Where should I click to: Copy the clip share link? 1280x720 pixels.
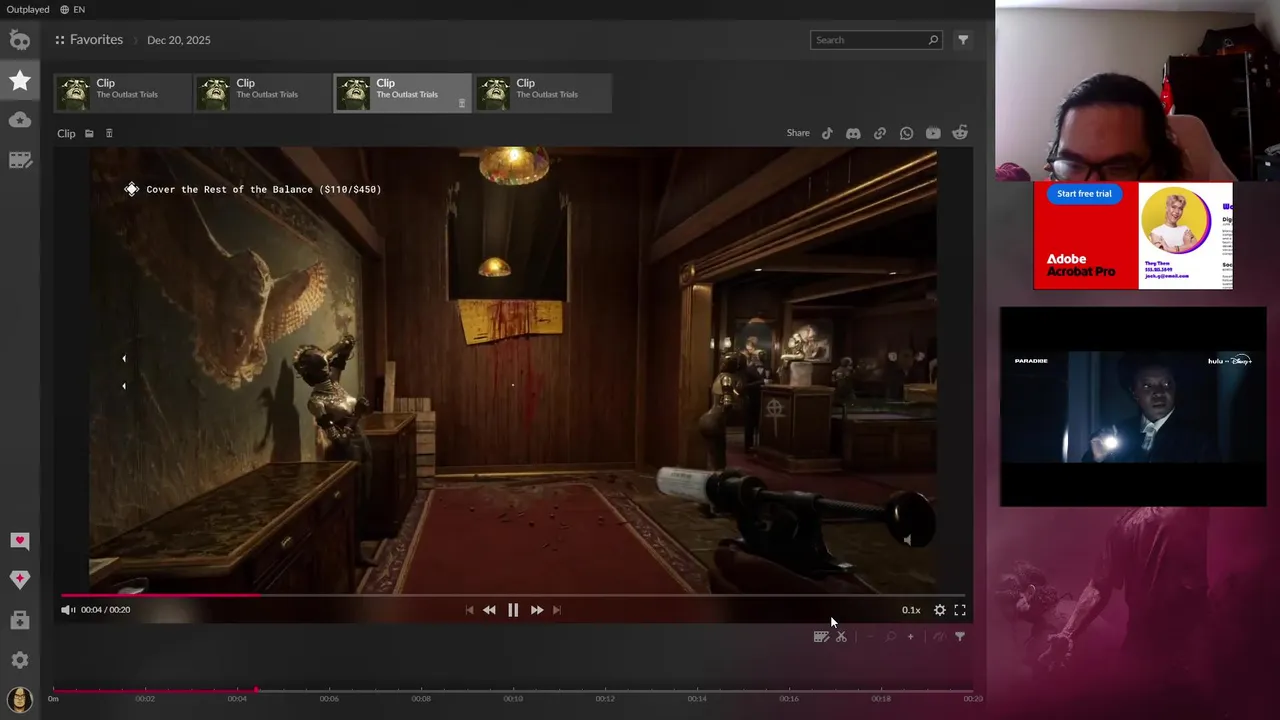click(880, 133)
